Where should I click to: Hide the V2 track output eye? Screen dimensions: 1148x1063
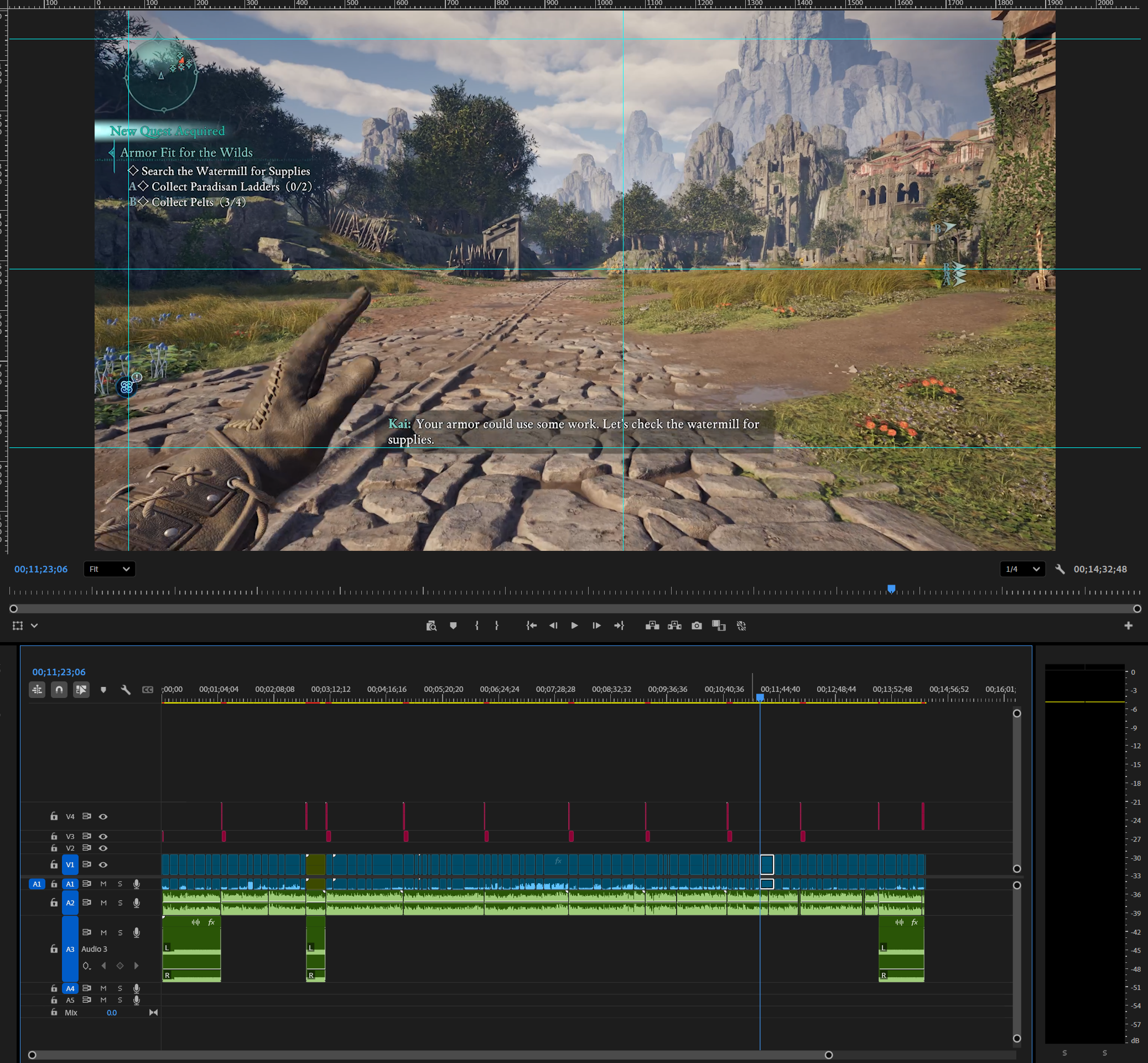pos(103,848)
